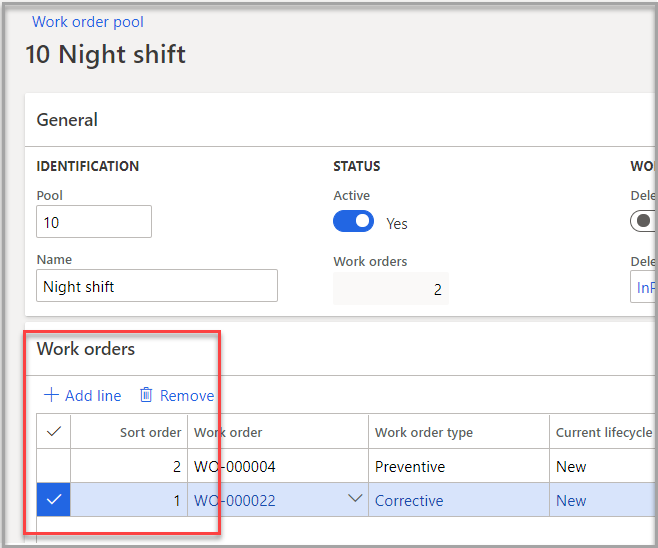The width and height of the screenshot is (658, 548).
Task: Click the plus icon beside Add line
Action: click(x=51, y=395)
